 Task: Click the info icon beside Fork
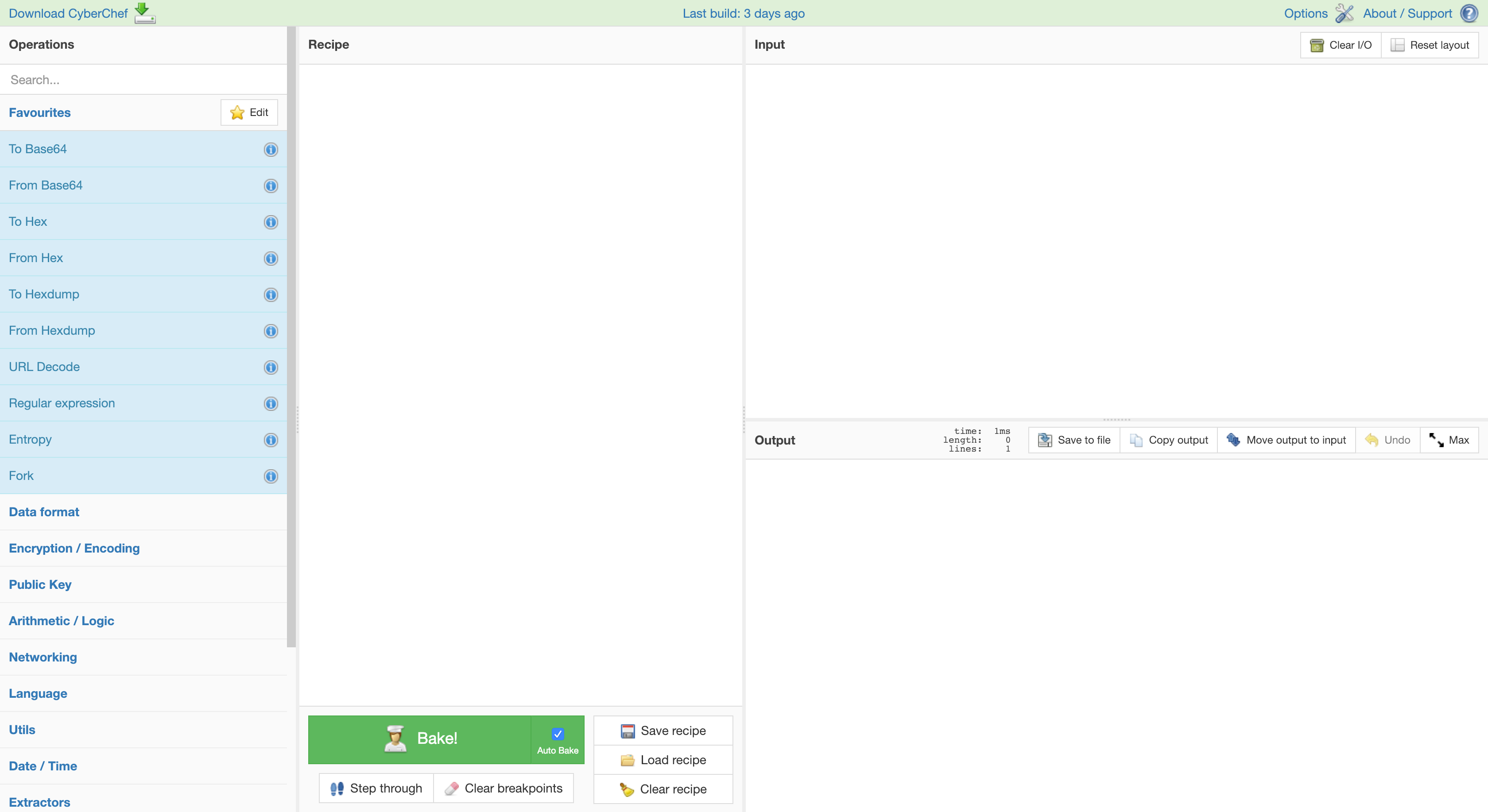[x=270, y=476]
